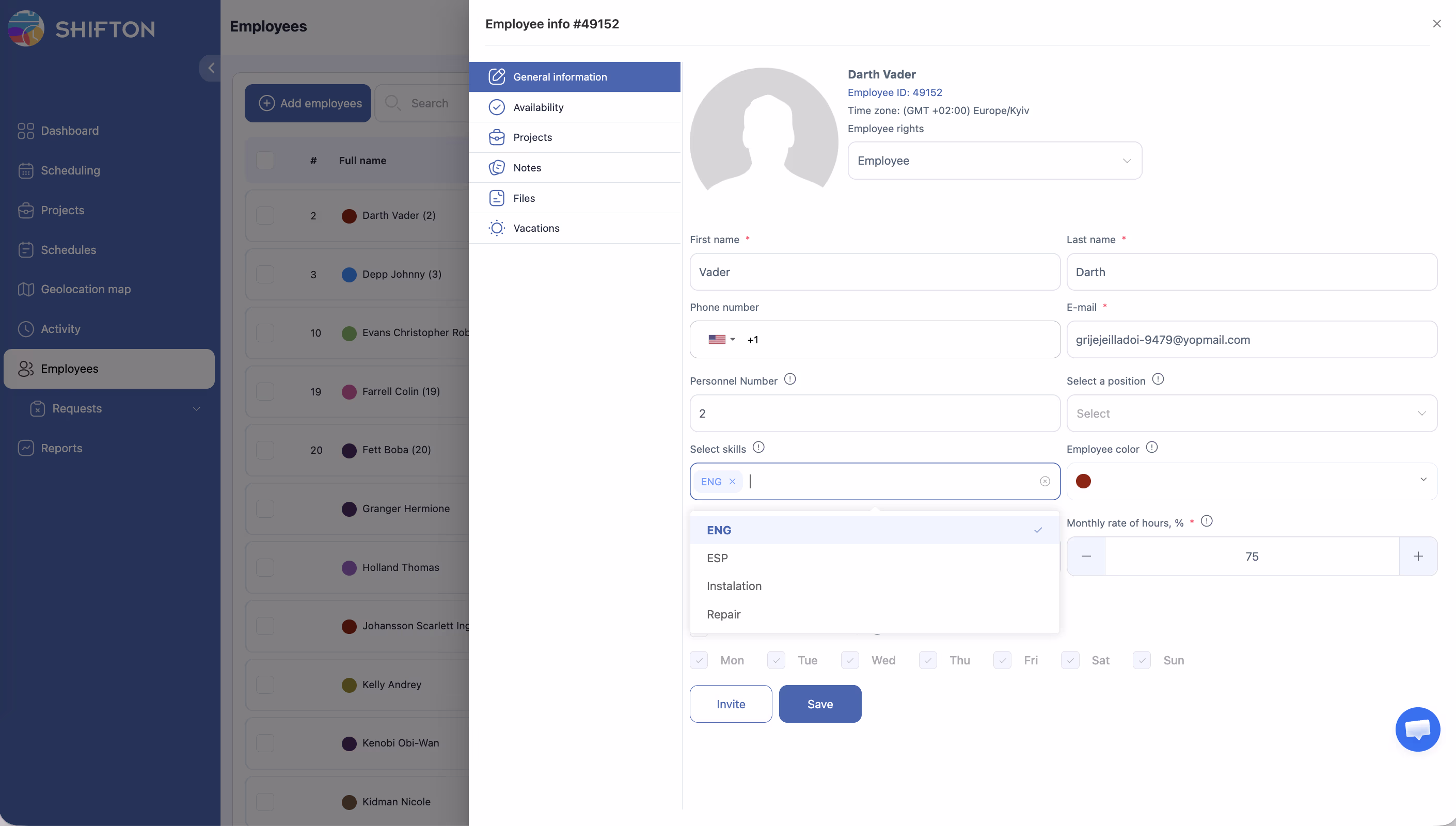Clear all selected skills
1456x826 pixels.
click(1045, 482)
